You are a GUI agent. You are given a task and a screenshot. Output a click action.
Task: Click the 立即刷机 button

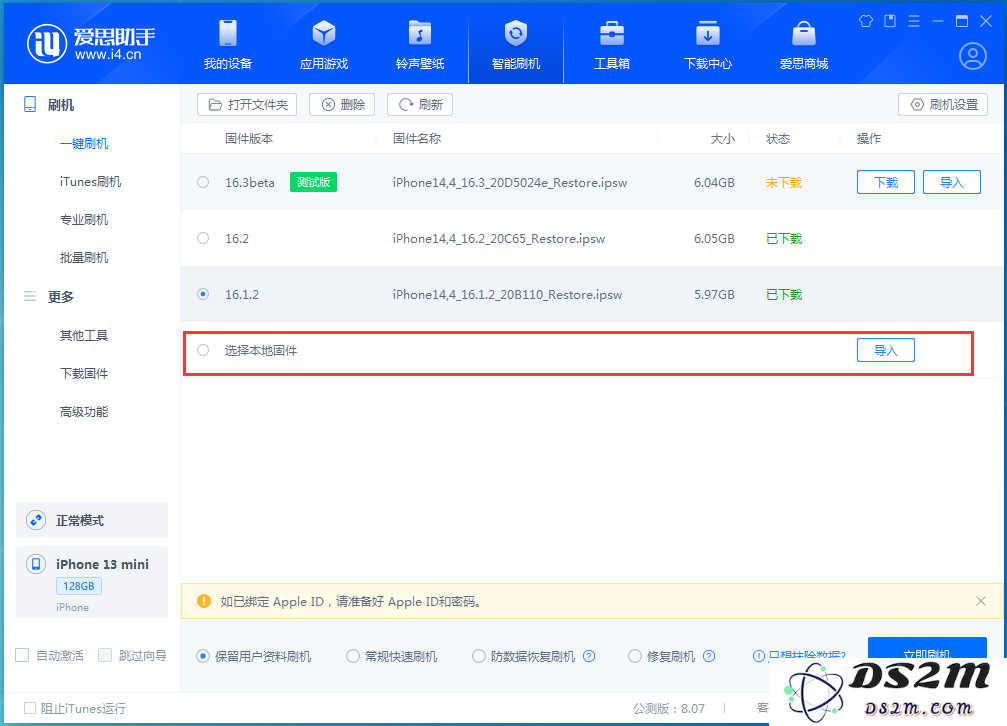click(x=927, y=649)
